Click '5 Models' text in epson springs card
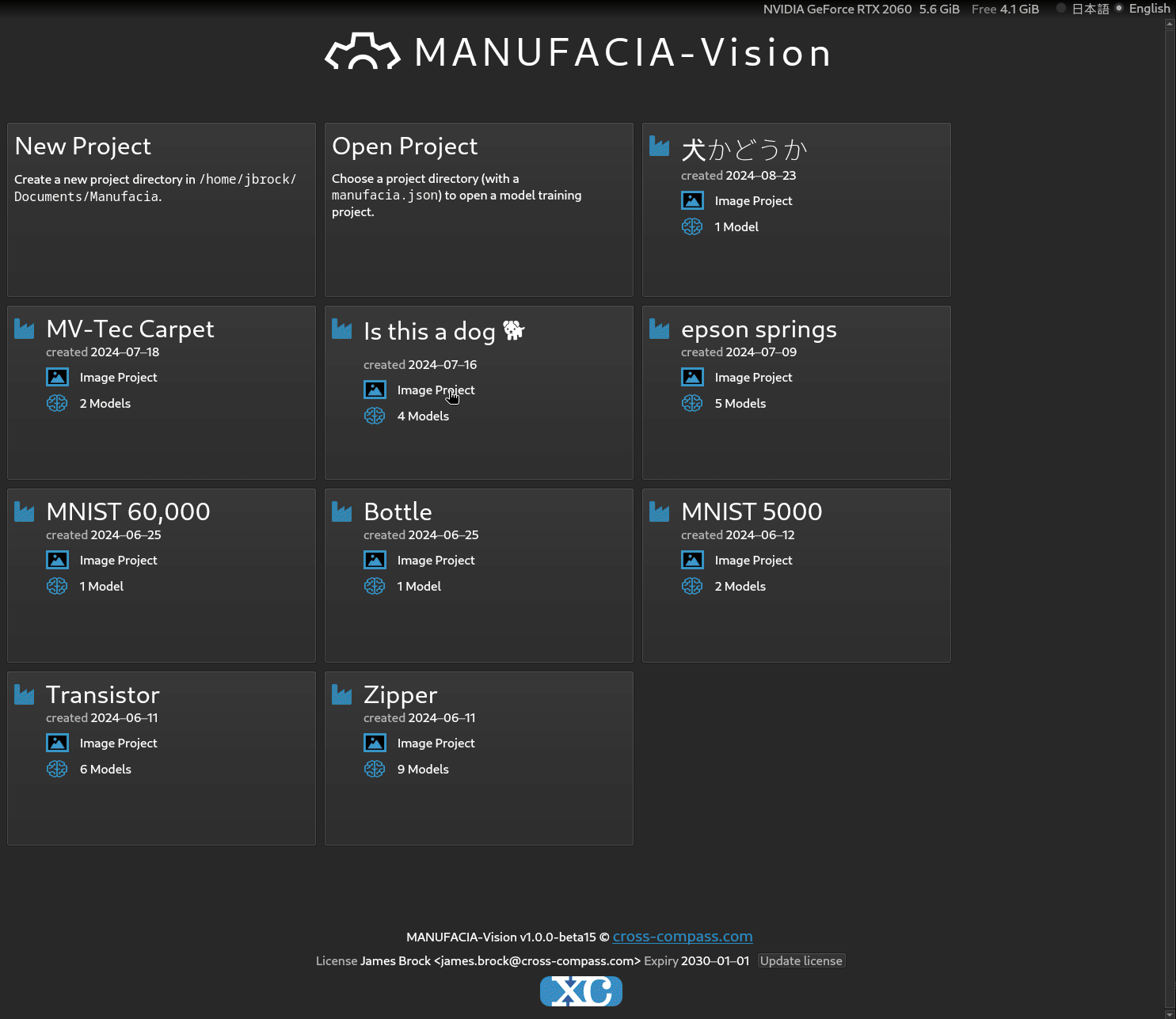 (x=740, y=403)
